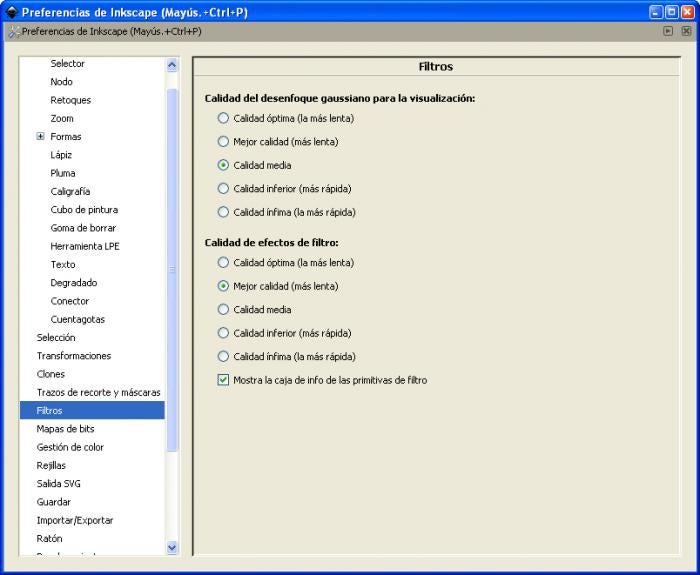Select the highlighted Filtros tree item
This screenshot has width=700, height=575.
92,410
